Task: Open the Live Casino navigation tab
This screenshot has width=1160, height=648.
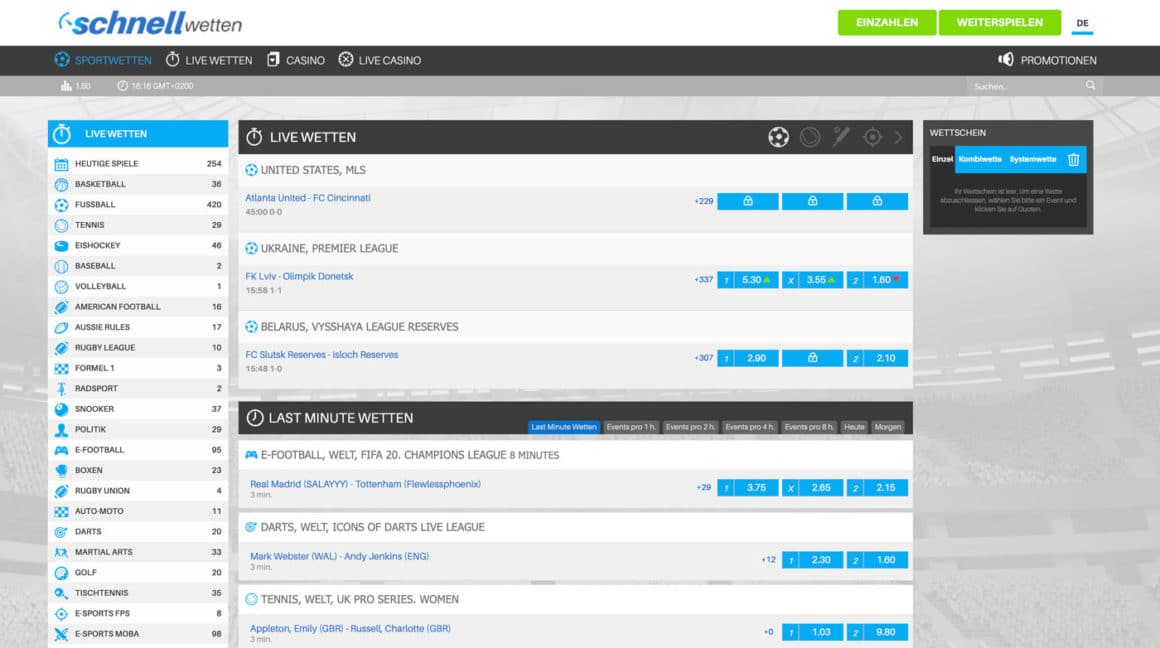Action: [x=380, y=60]
